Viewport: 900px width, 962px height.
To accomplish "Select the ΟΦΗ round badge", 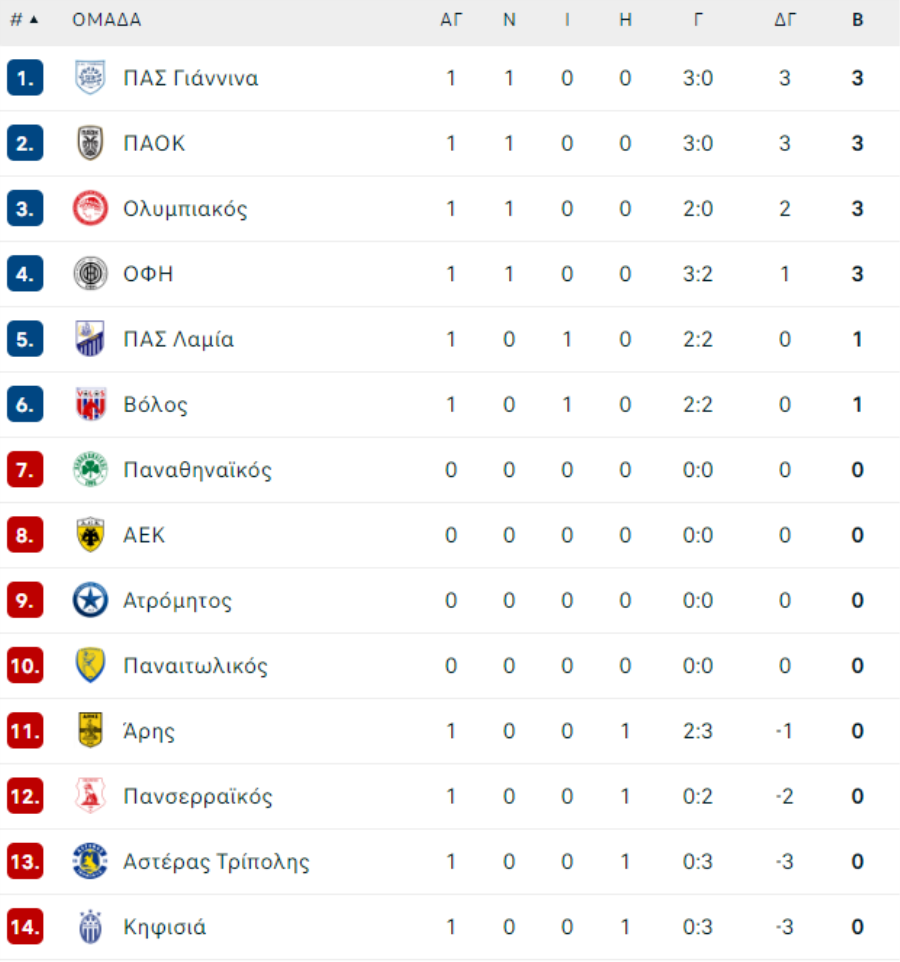I will tap(90, 274).
